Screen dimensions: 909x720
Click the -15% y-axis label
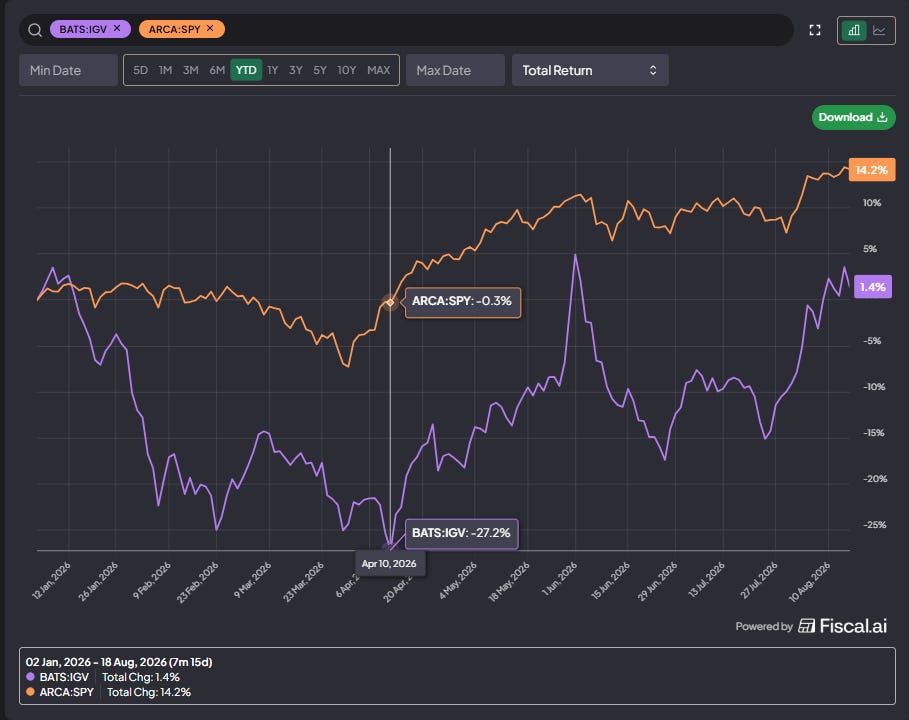point(874,433)
